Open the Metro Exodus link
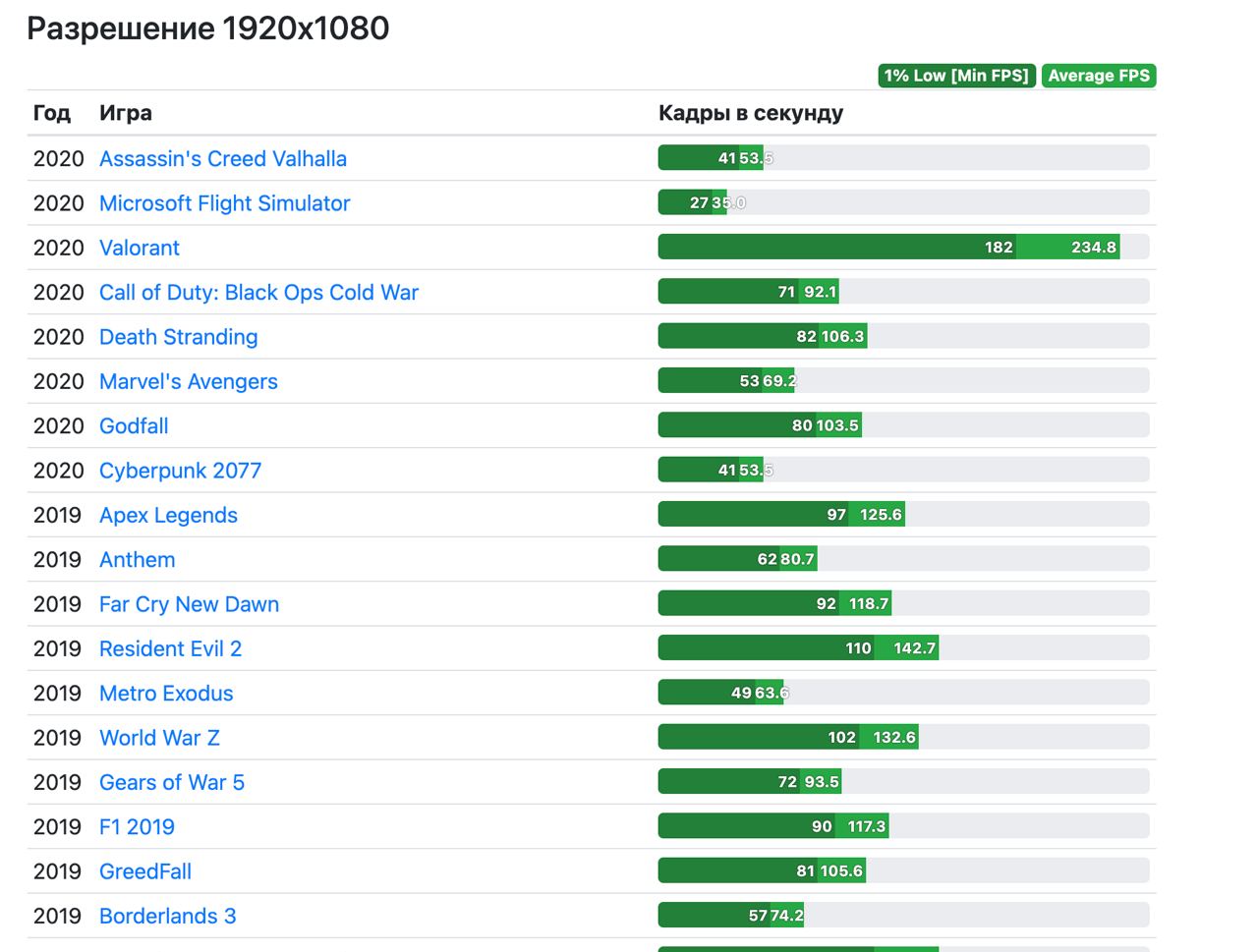Screen dimensions: 1258x952 pyautogui.click(x=166, y=694)
